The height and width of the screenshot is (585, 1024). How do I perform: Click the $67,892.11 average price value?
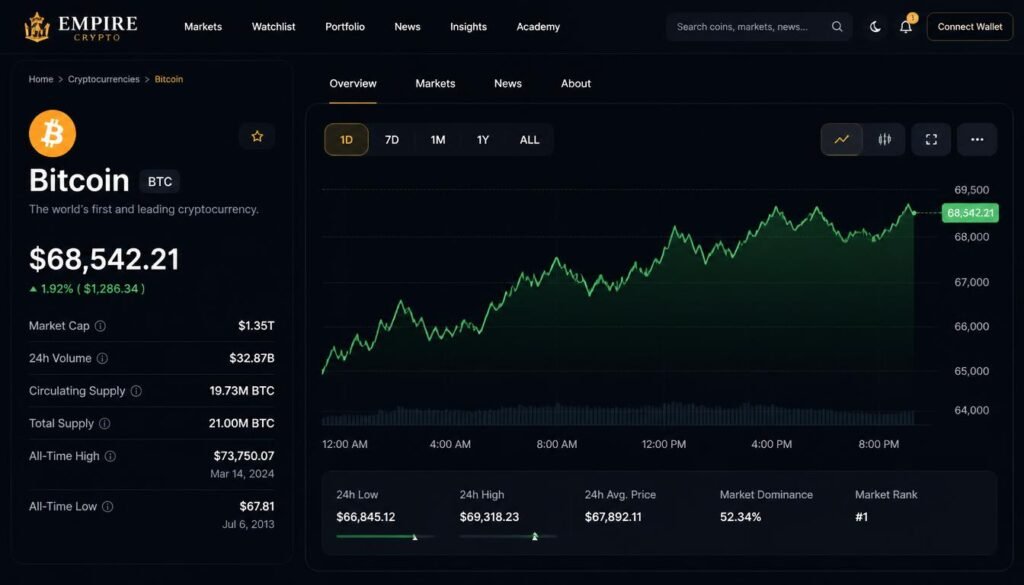[613, 517]
